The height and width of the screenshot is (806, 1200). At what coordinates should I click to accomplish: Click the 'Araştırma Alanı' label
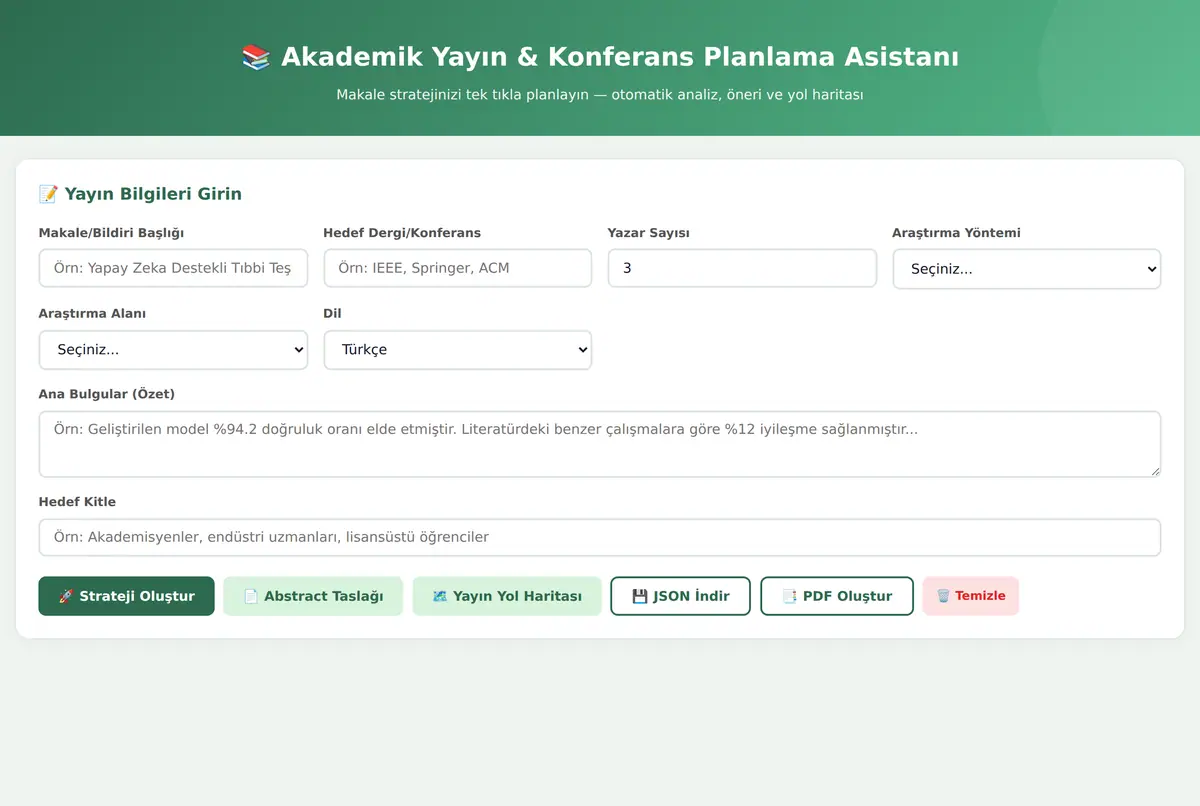pyautogui.click(x=92, y=314)
